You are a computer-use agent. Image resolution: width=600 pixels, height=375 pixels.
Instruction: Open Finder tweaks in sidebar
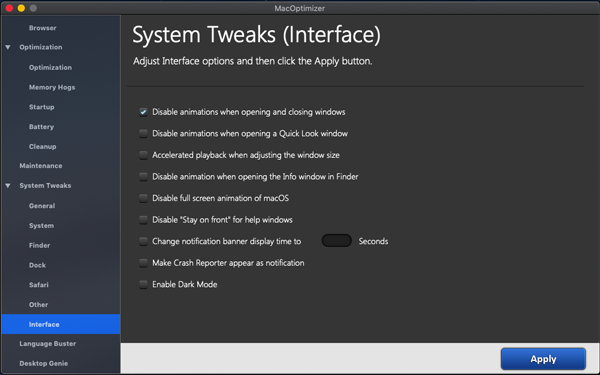click(x=39, y=245)
